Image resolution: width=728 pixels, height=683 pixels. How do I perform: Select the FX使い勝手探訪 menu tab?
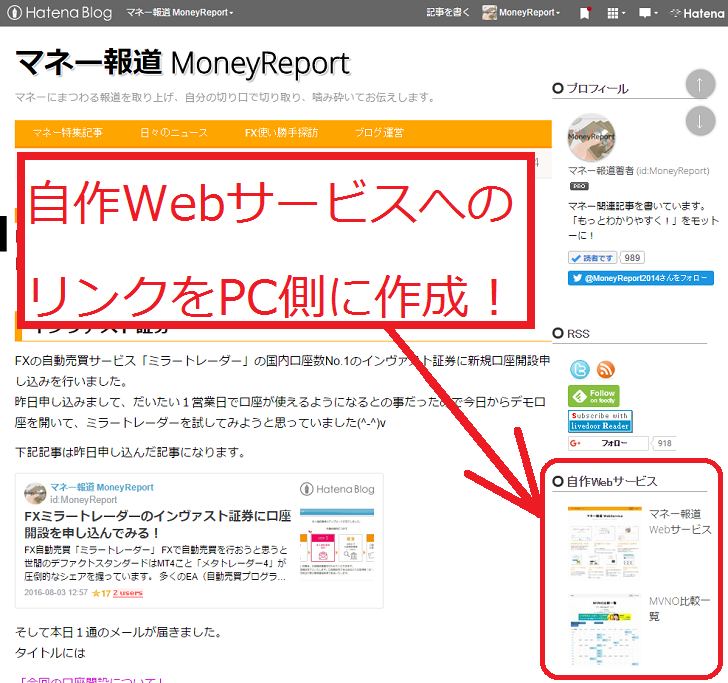pyautogui.click(x=281, y=133)
